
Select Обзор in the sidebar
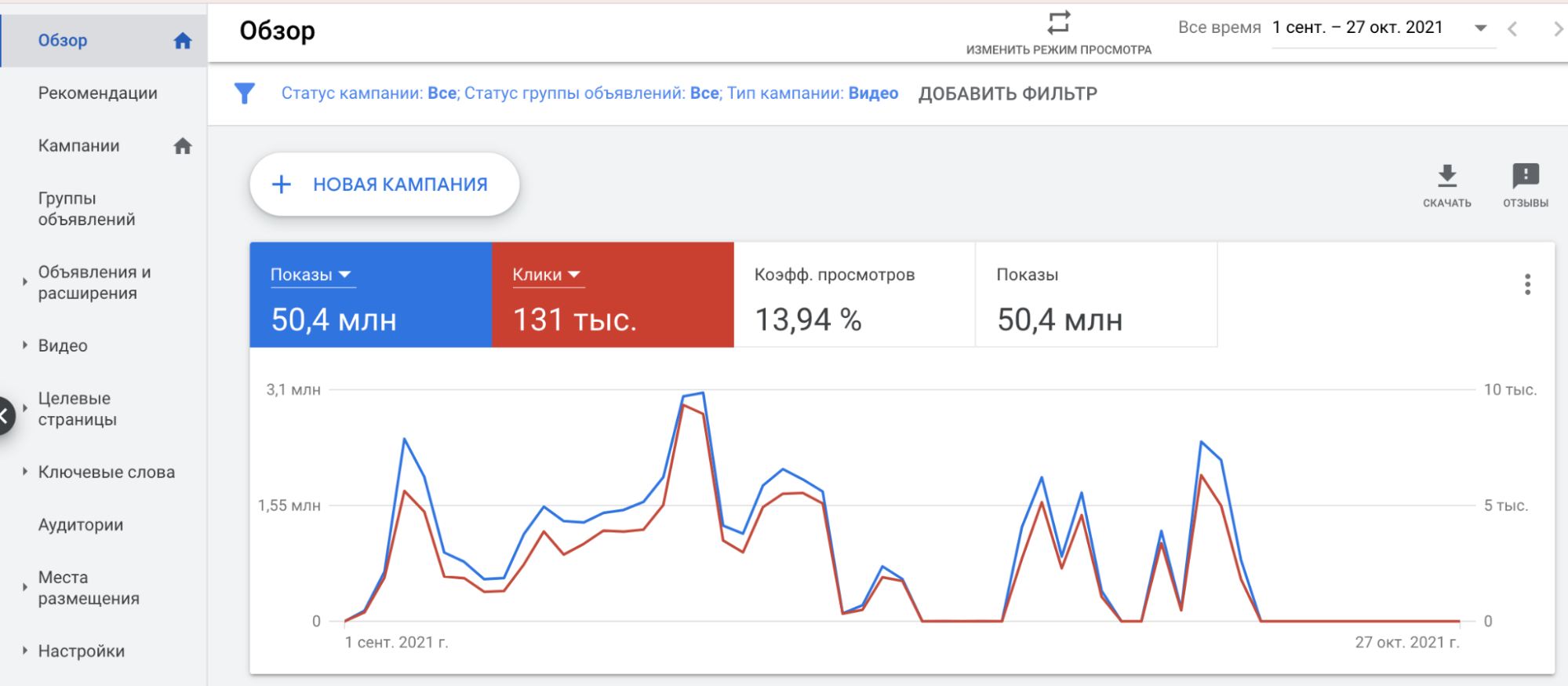[104, 40]
